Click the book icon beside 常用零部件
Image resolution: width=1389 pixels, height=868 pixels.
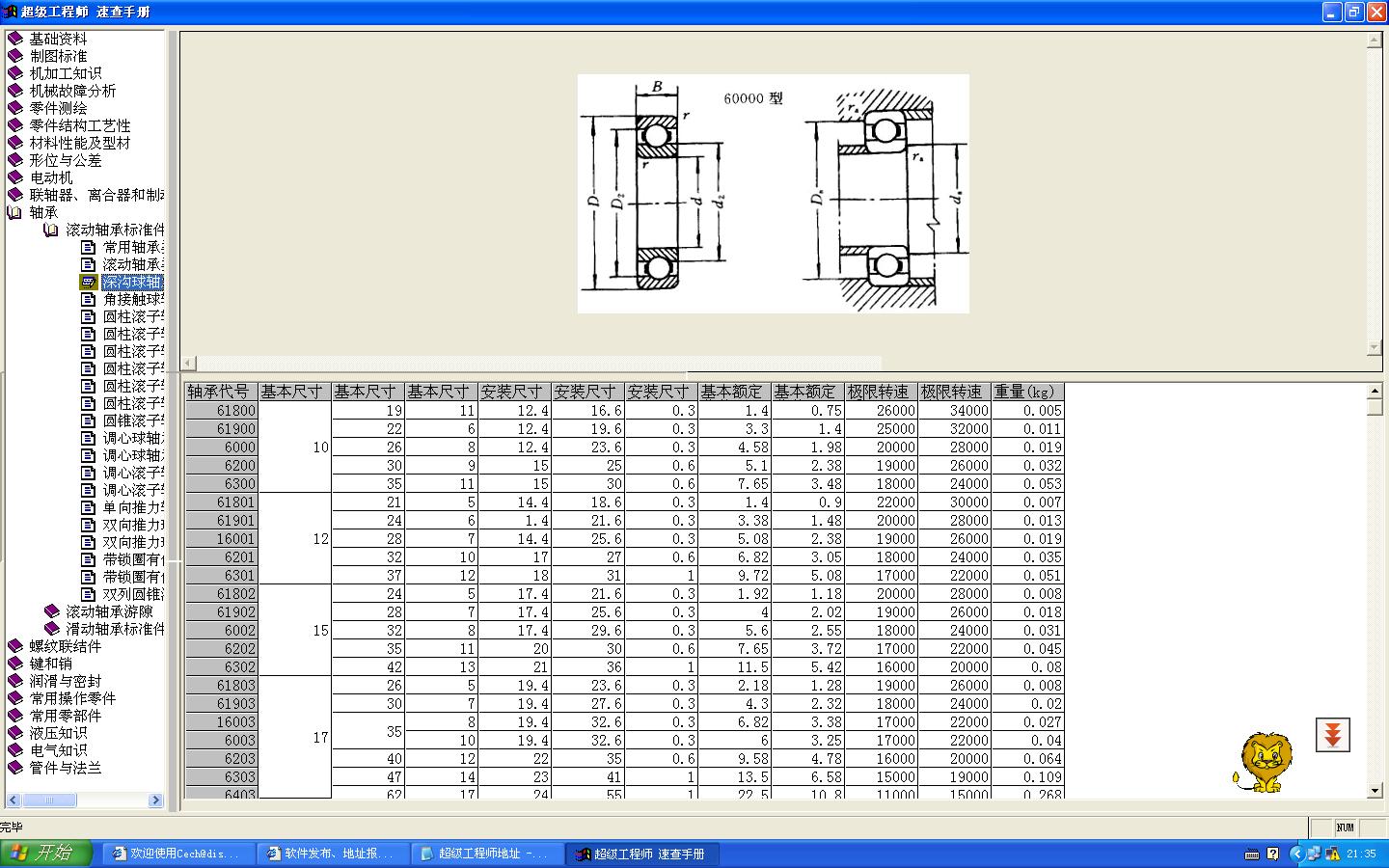pyautogui.click(x=14, y=716)
